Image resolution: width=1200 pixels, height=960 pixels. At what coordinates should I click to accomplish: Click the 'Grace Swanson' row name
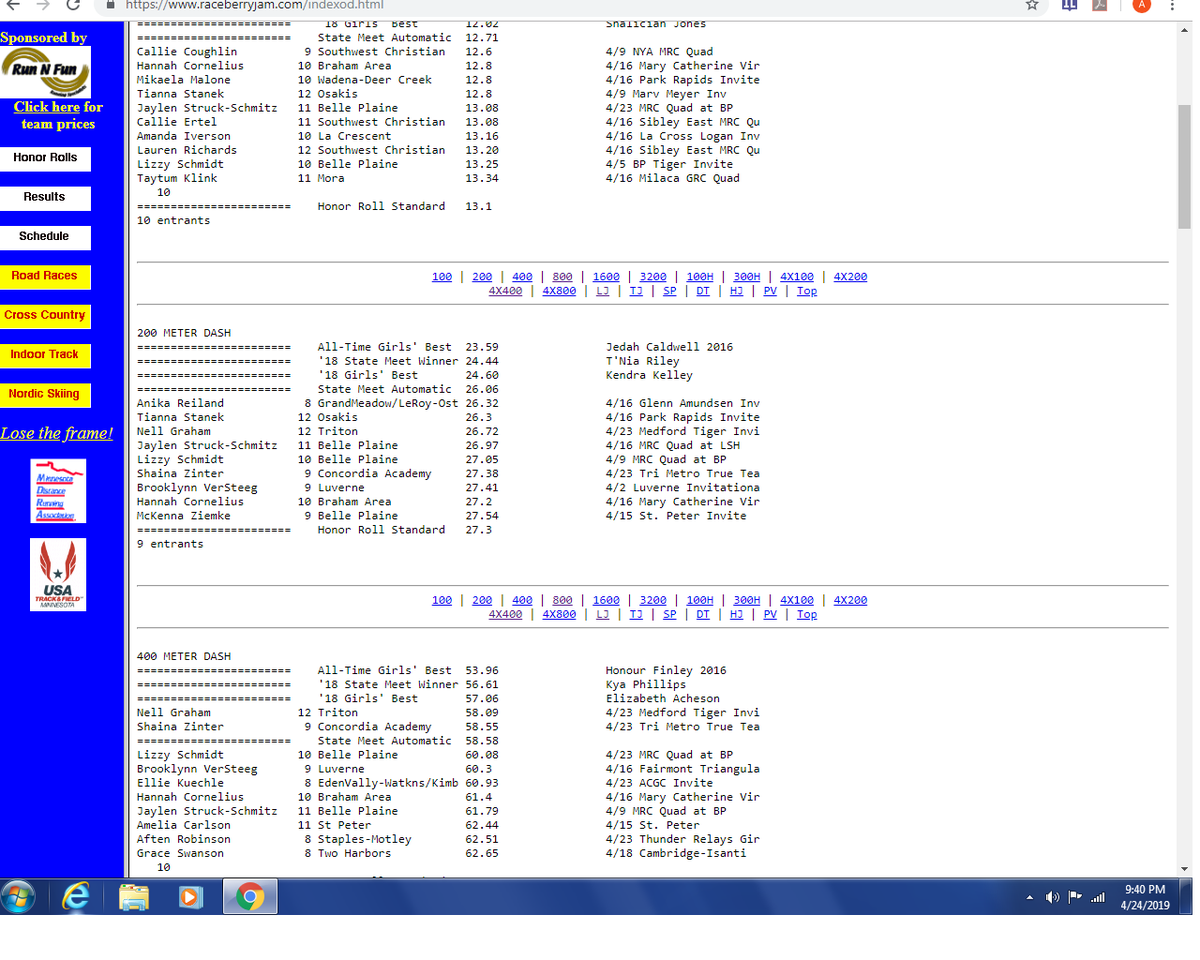[x=180, y=854]
